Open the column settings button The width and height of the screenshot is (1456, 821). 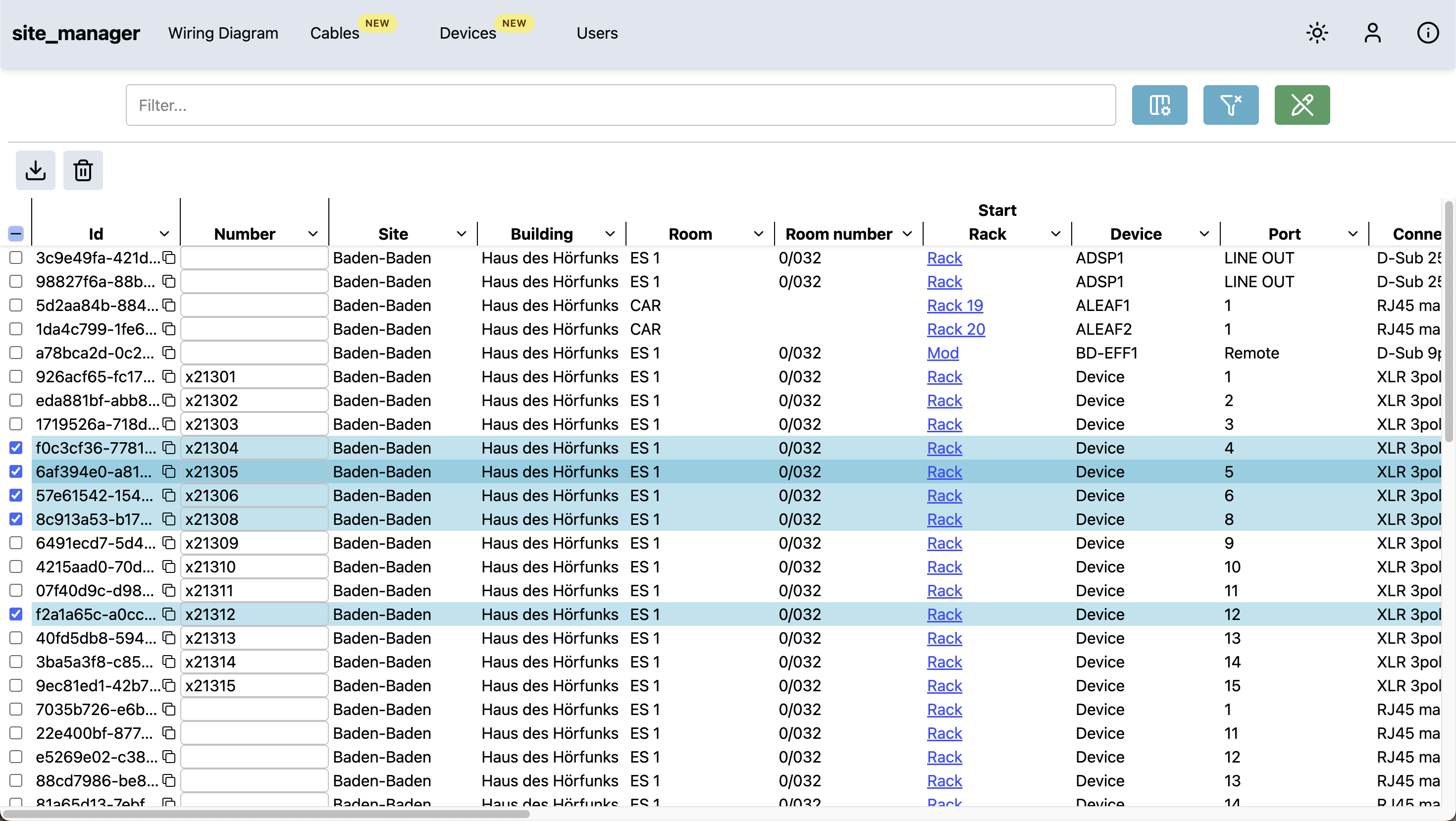tap(1159, 105)
